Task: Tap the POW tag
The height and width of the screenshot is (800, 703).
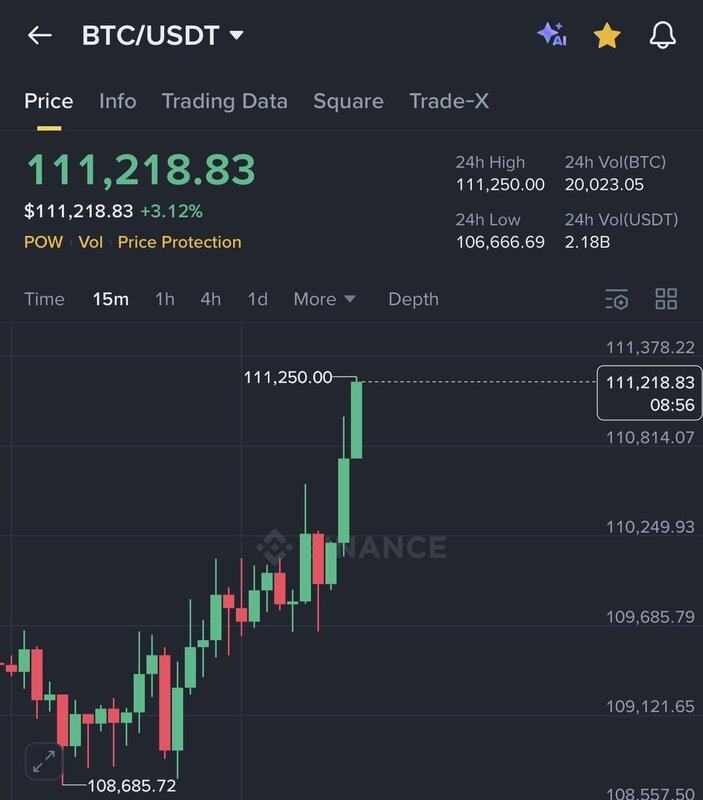Action: tap(43, 242)
